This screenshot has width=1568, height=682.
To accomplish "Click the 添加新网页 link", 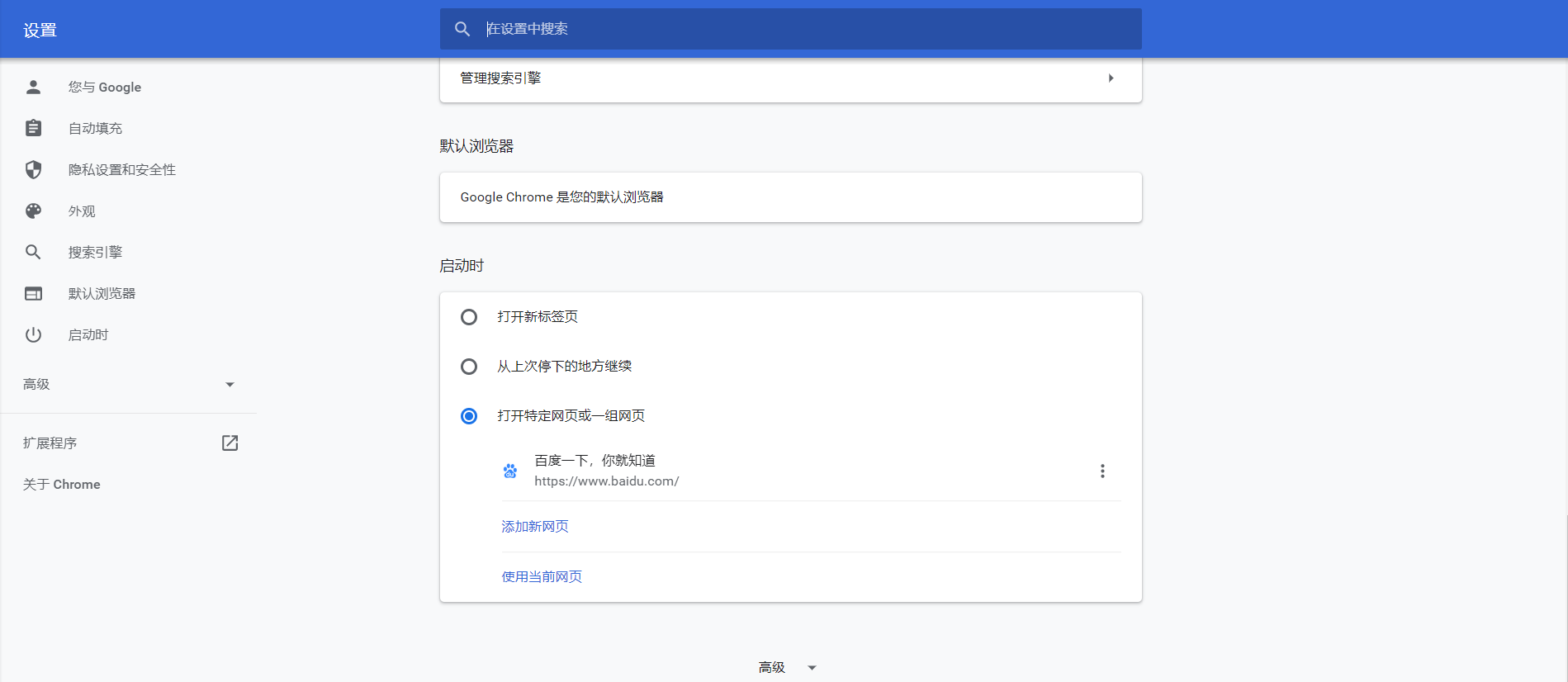I will (535, 527).
